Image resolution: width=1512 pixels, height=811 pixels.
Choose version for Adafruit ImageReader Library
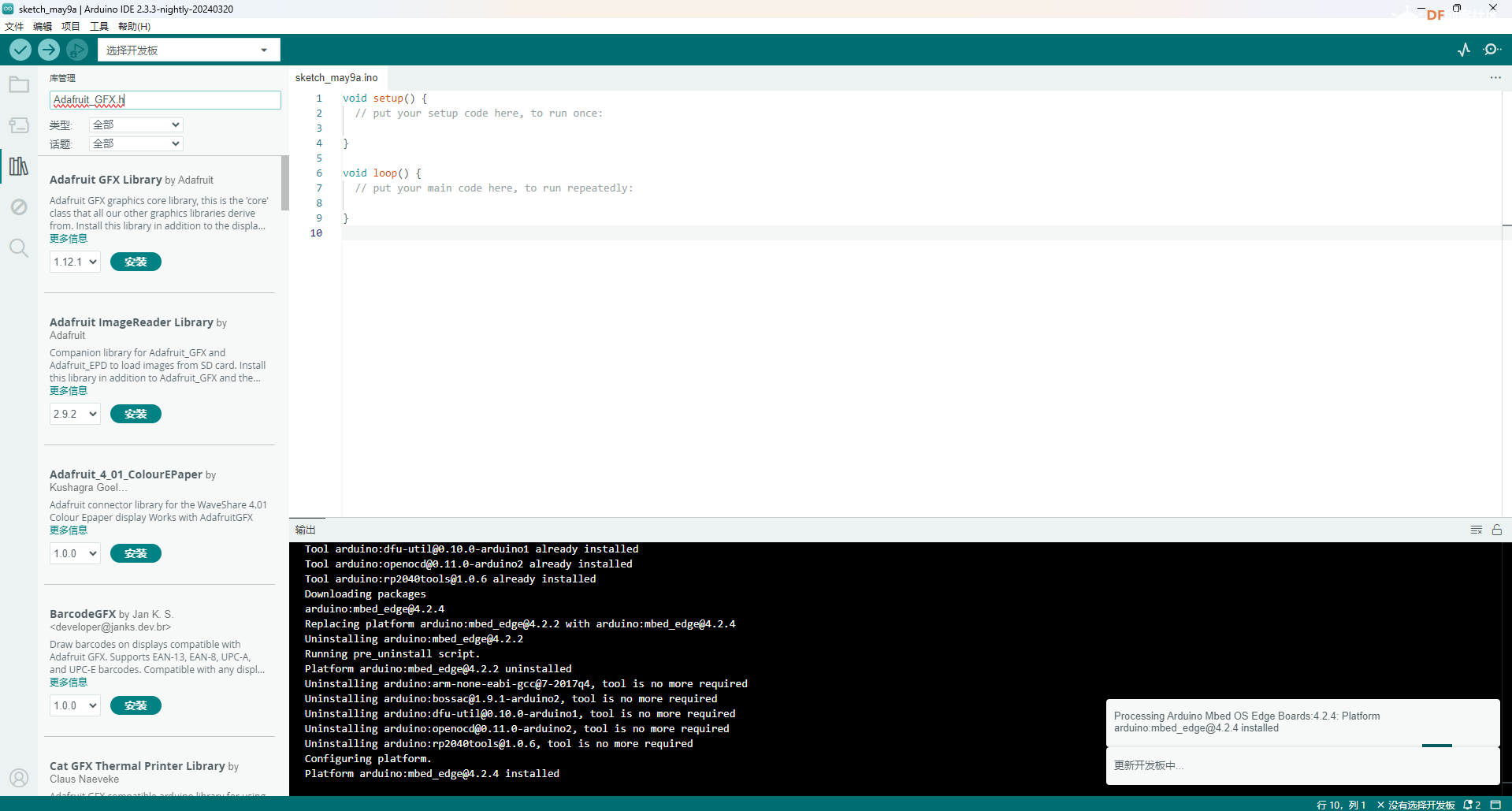[76, 414]
